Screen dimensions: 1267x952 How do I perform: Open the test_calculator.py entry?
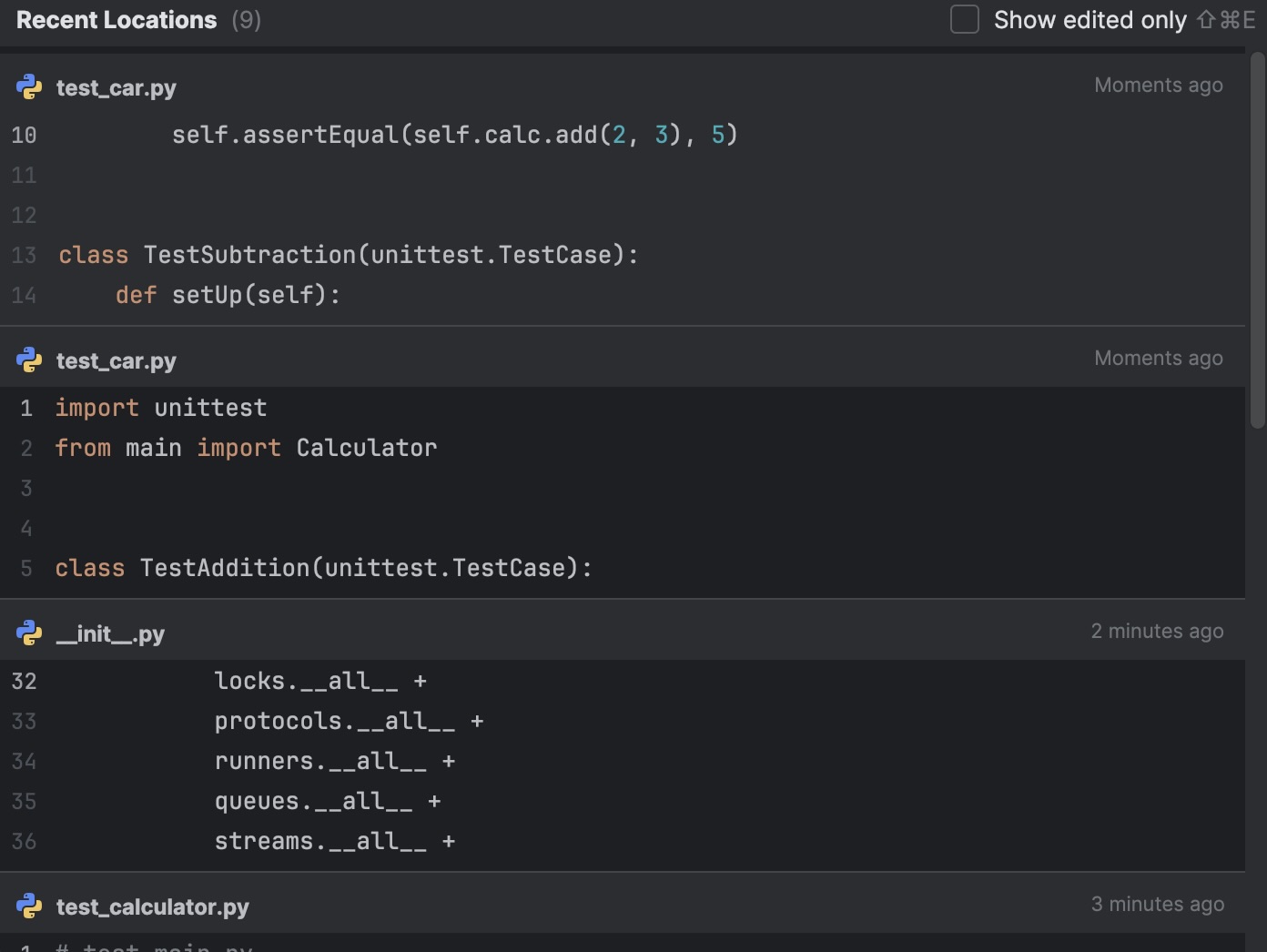[x=152, y=906]
